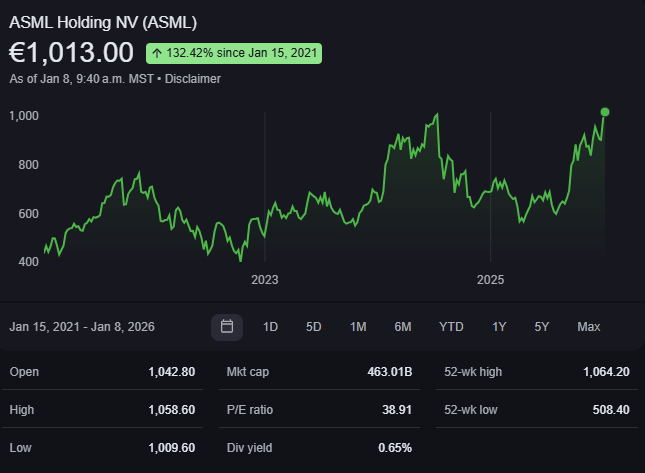Click the P/E ratio value 38.91
Viewport: 645px width, 473px height.
pyautogui.click(x=397, y=410)
